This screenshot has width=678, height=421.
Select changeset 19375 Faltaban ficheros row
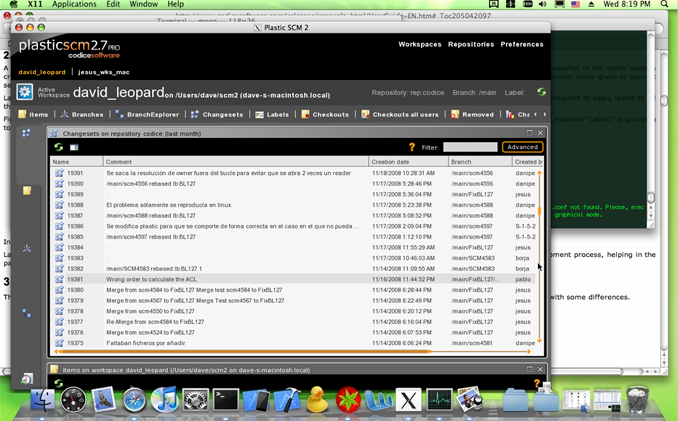tap(294, 343)
